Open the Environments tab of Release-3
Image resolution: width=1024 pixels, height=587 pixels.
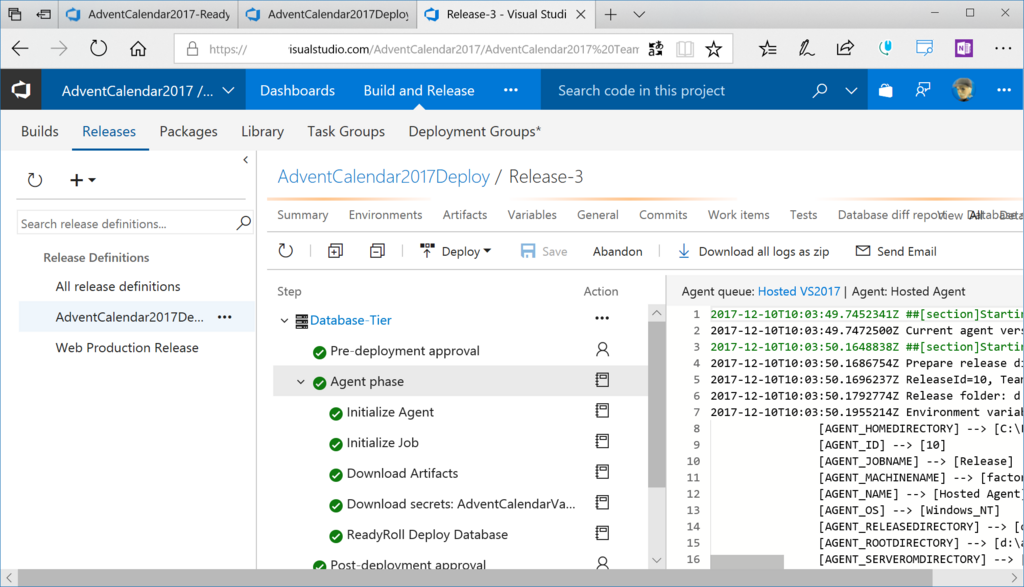pos(385,215)
